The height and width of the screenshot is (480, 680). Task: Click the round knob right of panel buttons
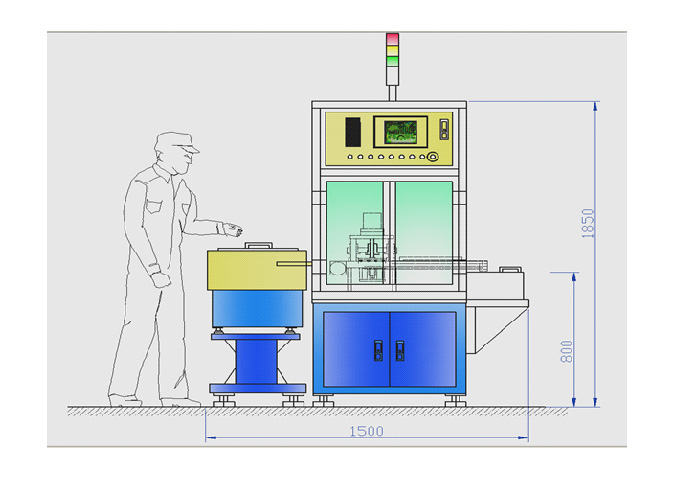coord(432,157)
